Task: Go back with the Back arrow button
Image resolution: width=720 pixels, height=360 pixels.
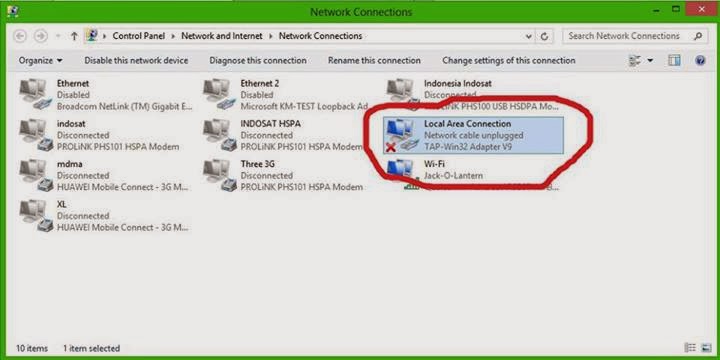Action: click(x=20, y=36)
